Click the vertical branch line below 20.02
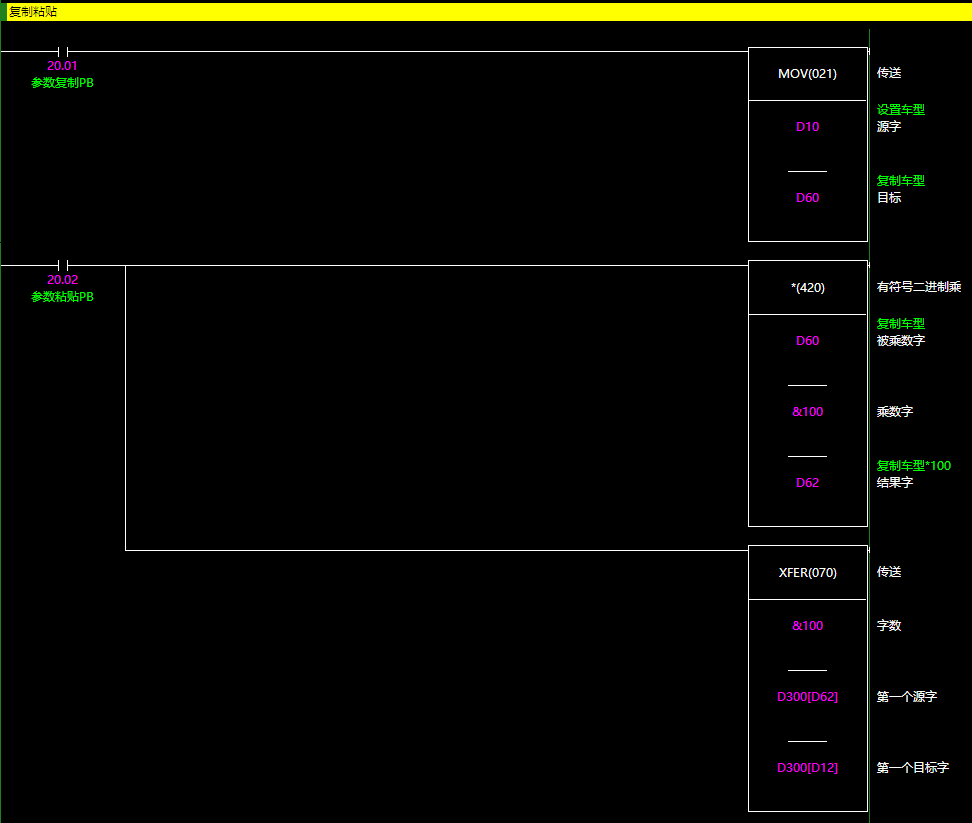 point(125,408)
